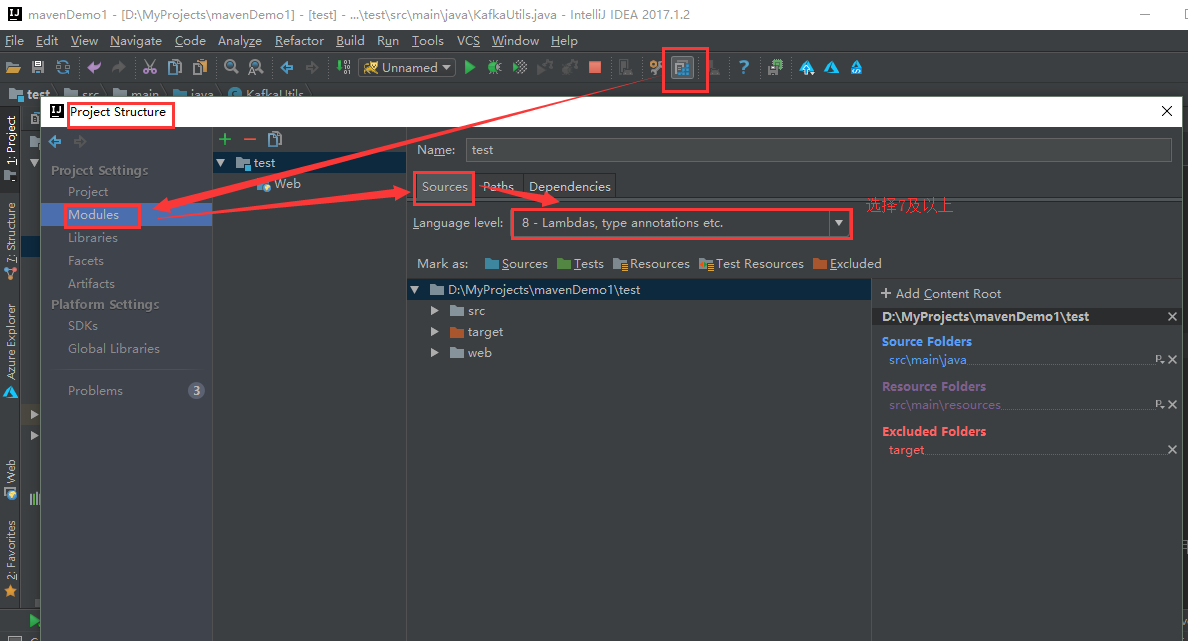Click the Replace magnifier icon
Image resolution: width=1188 pixels, height=641 pixels.
coord(256,67)
